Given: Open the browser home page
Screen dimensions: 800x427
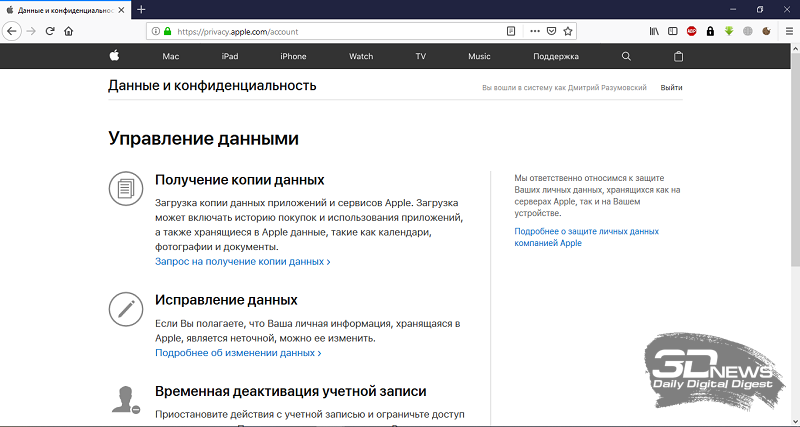Looking at the screenshot, I should coord(68,31).
